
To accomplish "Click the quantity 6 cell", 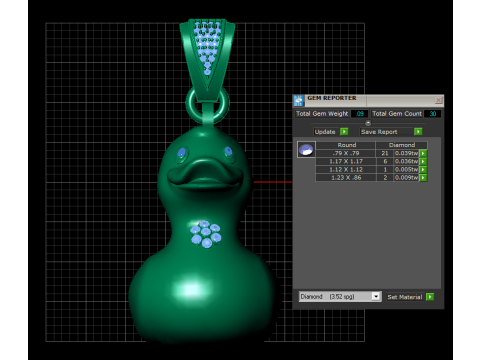I will tap(385, 161).
